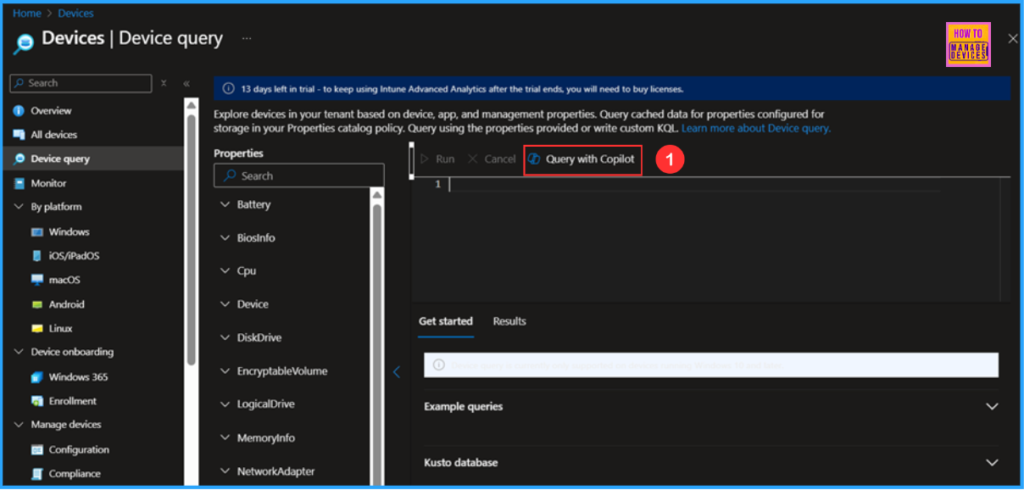Click into the query editor line 1
The image size is (1024, 490).
(x=696, y=185)
